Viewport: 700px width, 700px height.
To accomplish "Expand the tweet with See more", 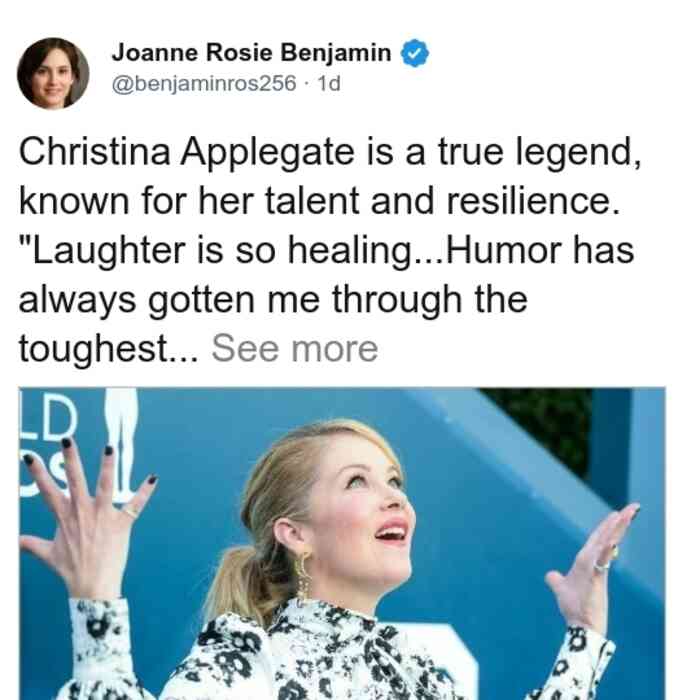I will pyautogui.click(x=295, y=348).
